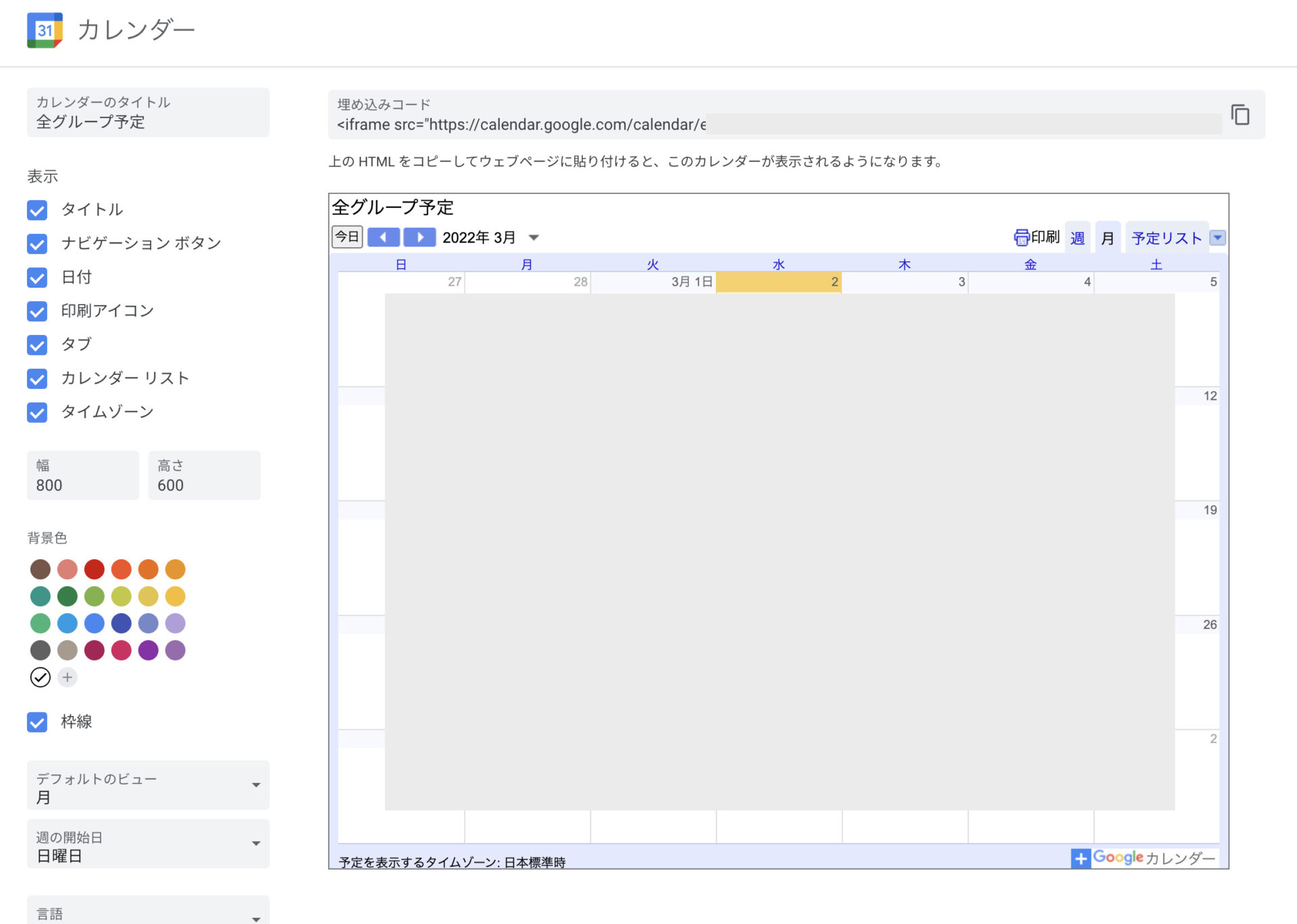Click the plus Google カレンダー add icon
Image resolution: width=1297 pixels, height=924 pixels.
pyautogui.click(x=1080, y=858)
